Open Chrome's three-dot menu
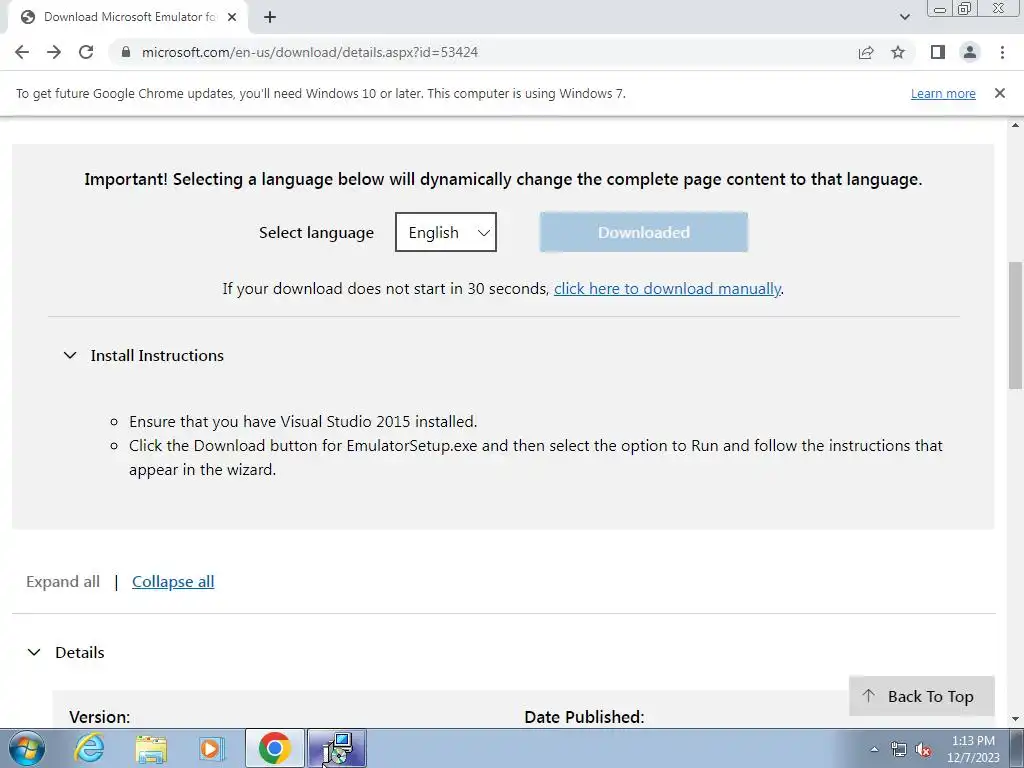This screenshot has height=768, width=1024. tap(1002, 52)
